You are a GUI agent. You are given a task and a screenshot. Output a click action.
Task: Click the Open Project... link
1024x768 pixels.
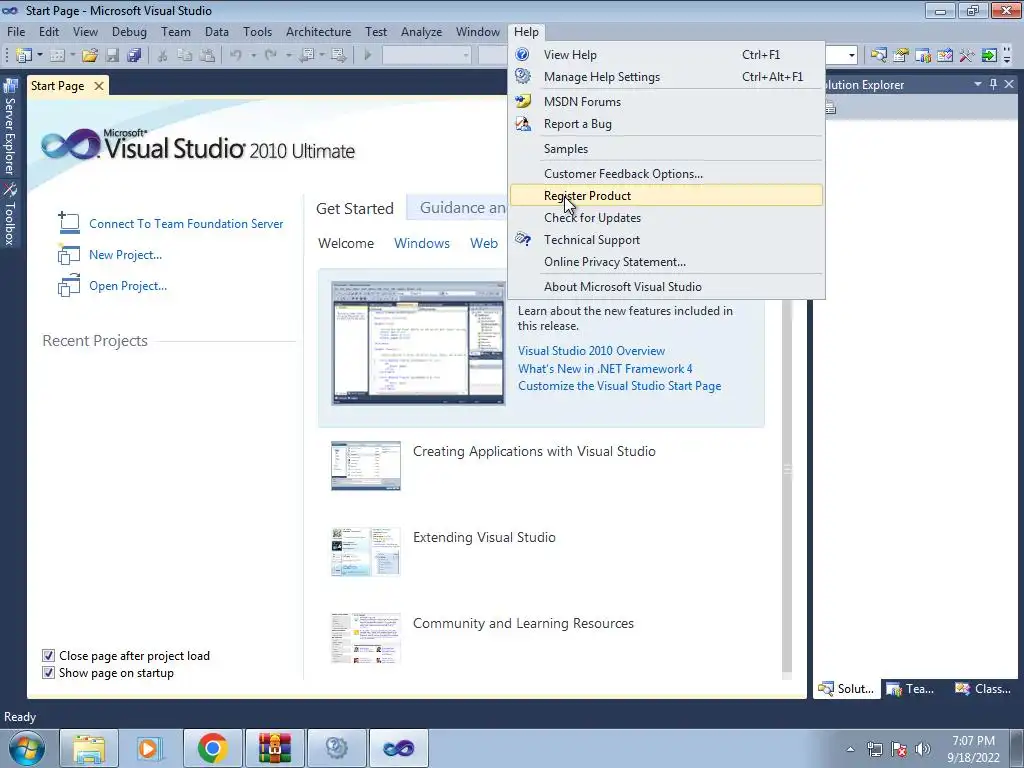click(x=128, y=286)
